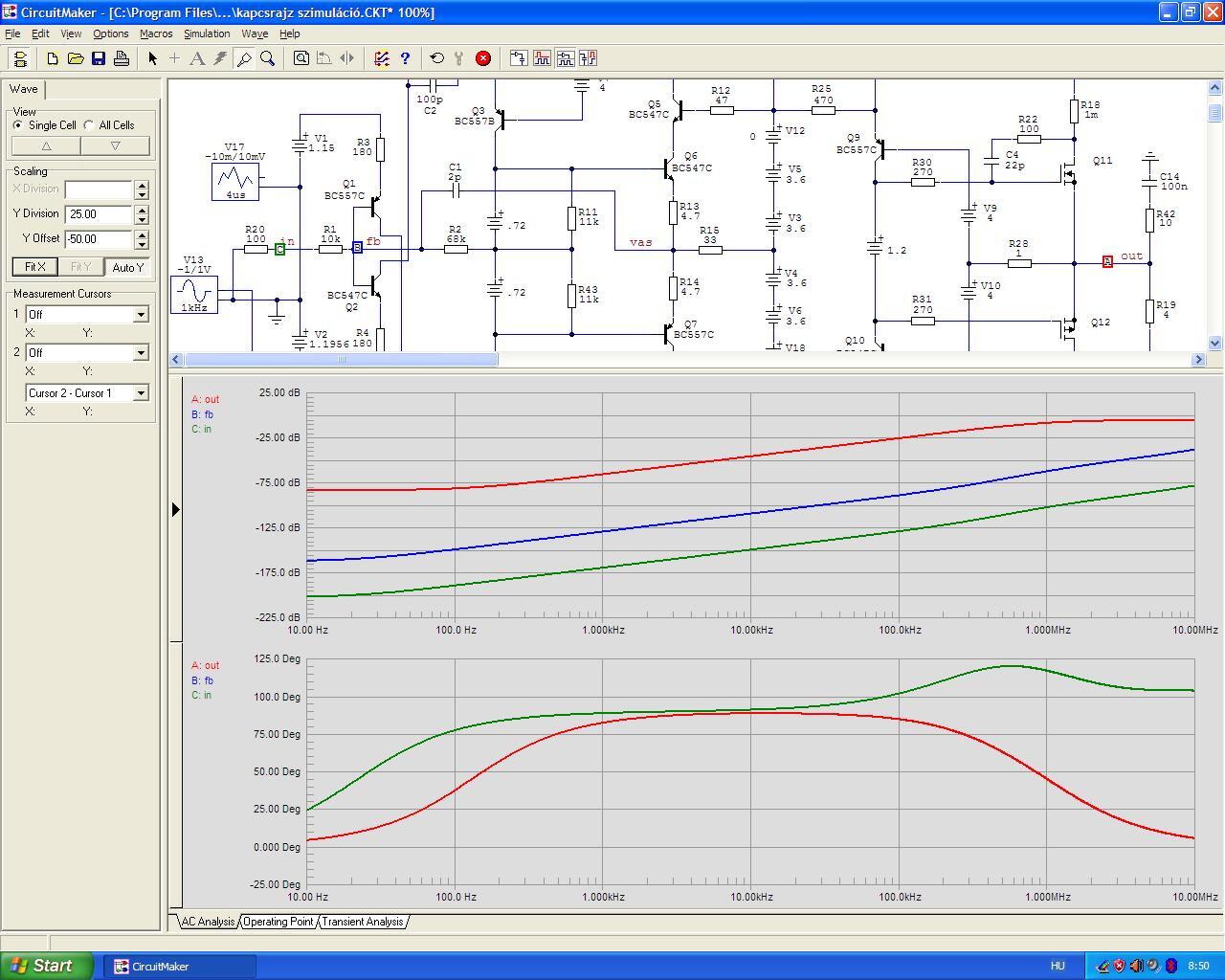The width and height of the screenshot is (1225, 980).
Task: Select the All Cells radio button
Action: click(89, 125)
